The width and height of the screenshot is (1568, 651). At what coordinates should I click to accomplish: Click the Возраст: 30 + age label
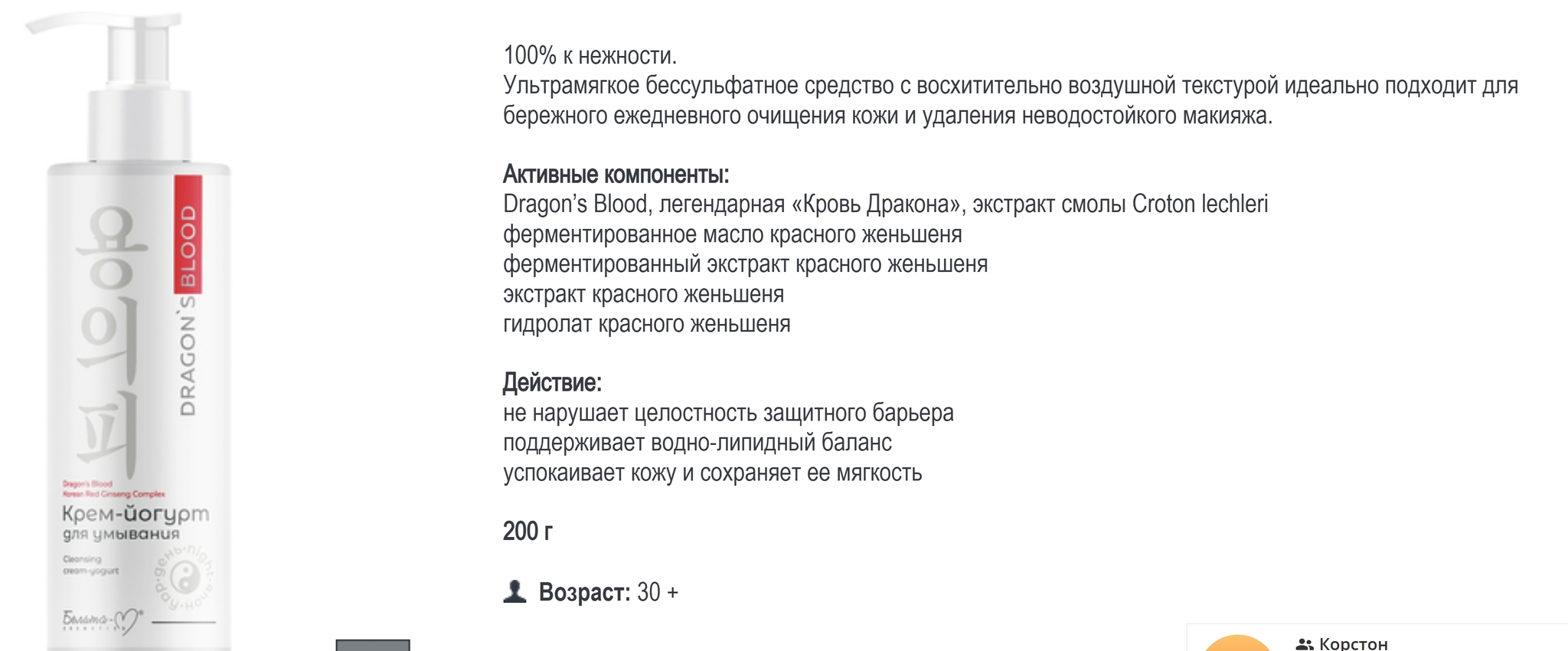click(x=609, y=592)
